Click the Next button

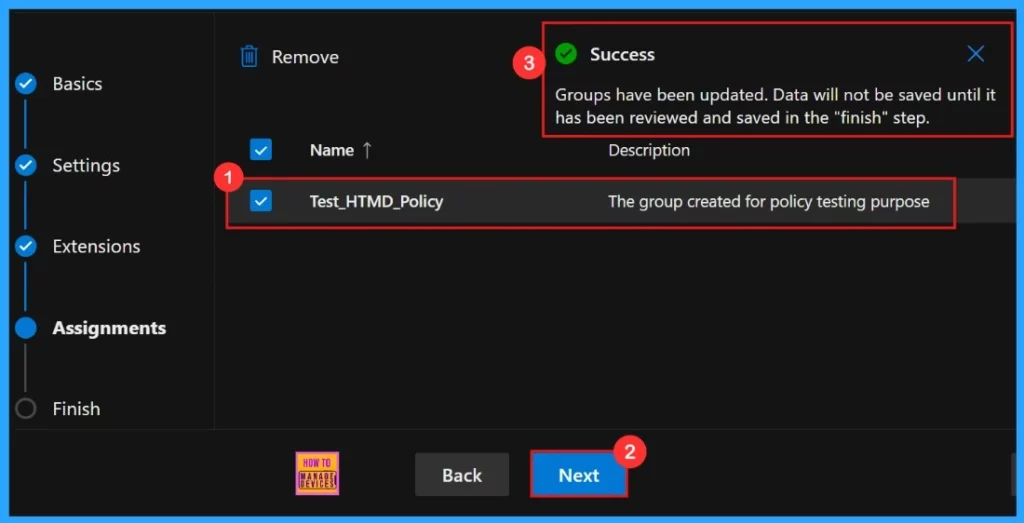579,475
